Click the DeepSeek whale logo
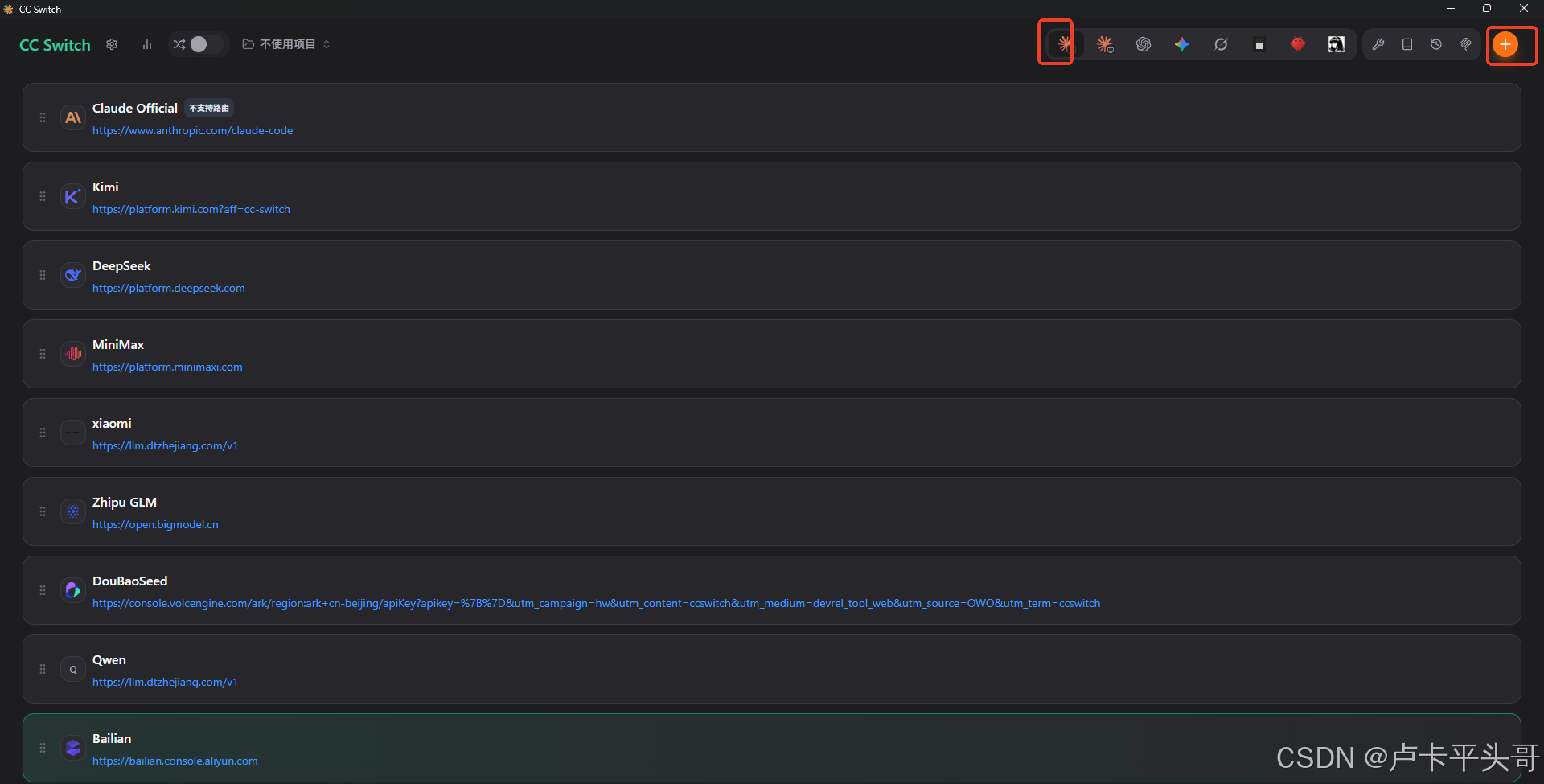 tap(73, 275)
